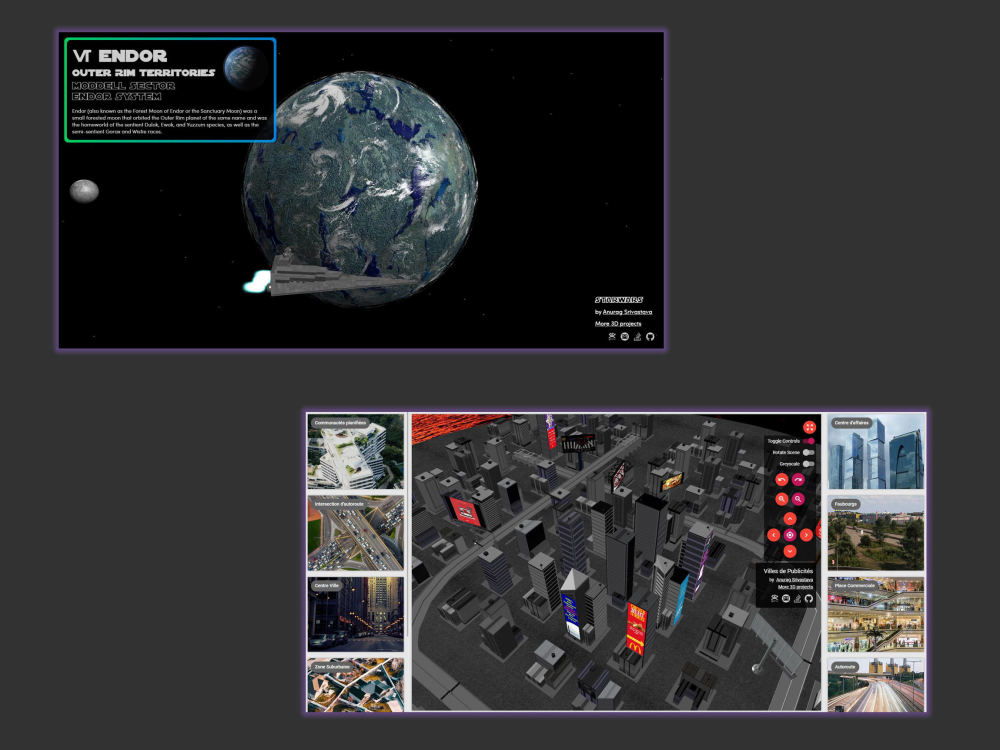Click the small grey moon in Endor scene

pyautogui.click(x=84, y=191)
